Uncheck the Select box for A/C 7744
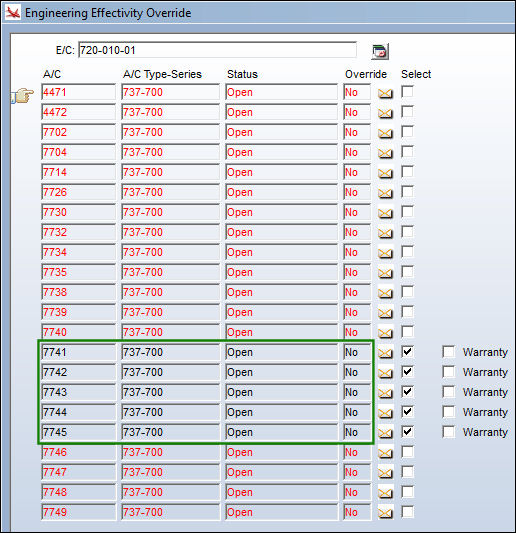The width and height of the screenshot is (516, 533). 407,412
